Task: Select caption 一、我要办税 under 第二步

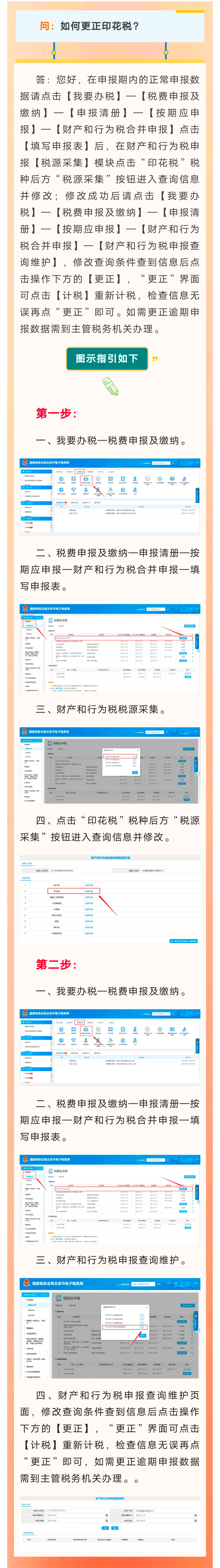Action: click(111, 992)
